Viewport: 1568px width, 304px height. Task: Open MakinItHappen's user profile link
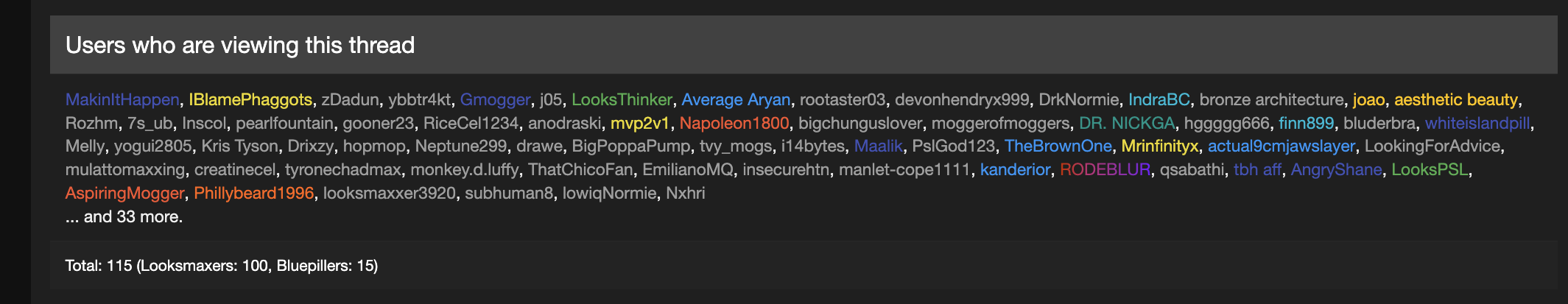(122, 99)
